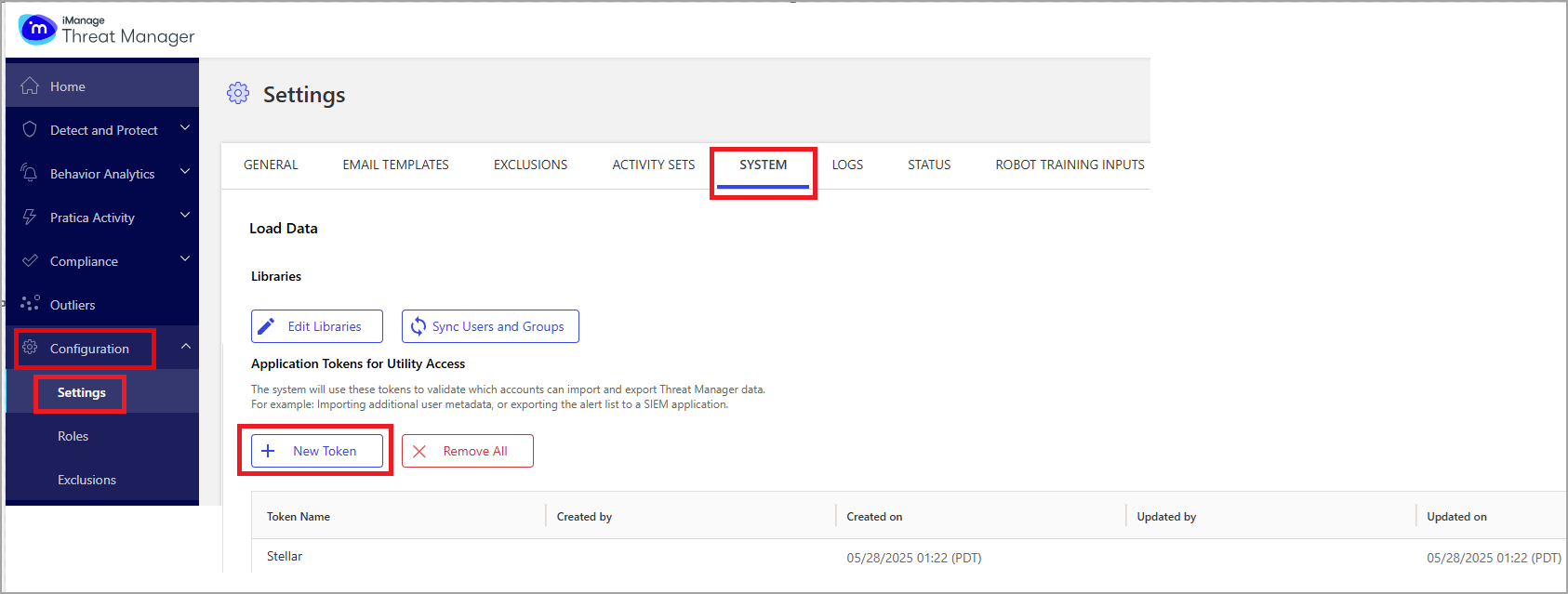Click the Configuration gear icon in sidebar
The height and width of the screenshot is (594, 1568).
point(30,348)
